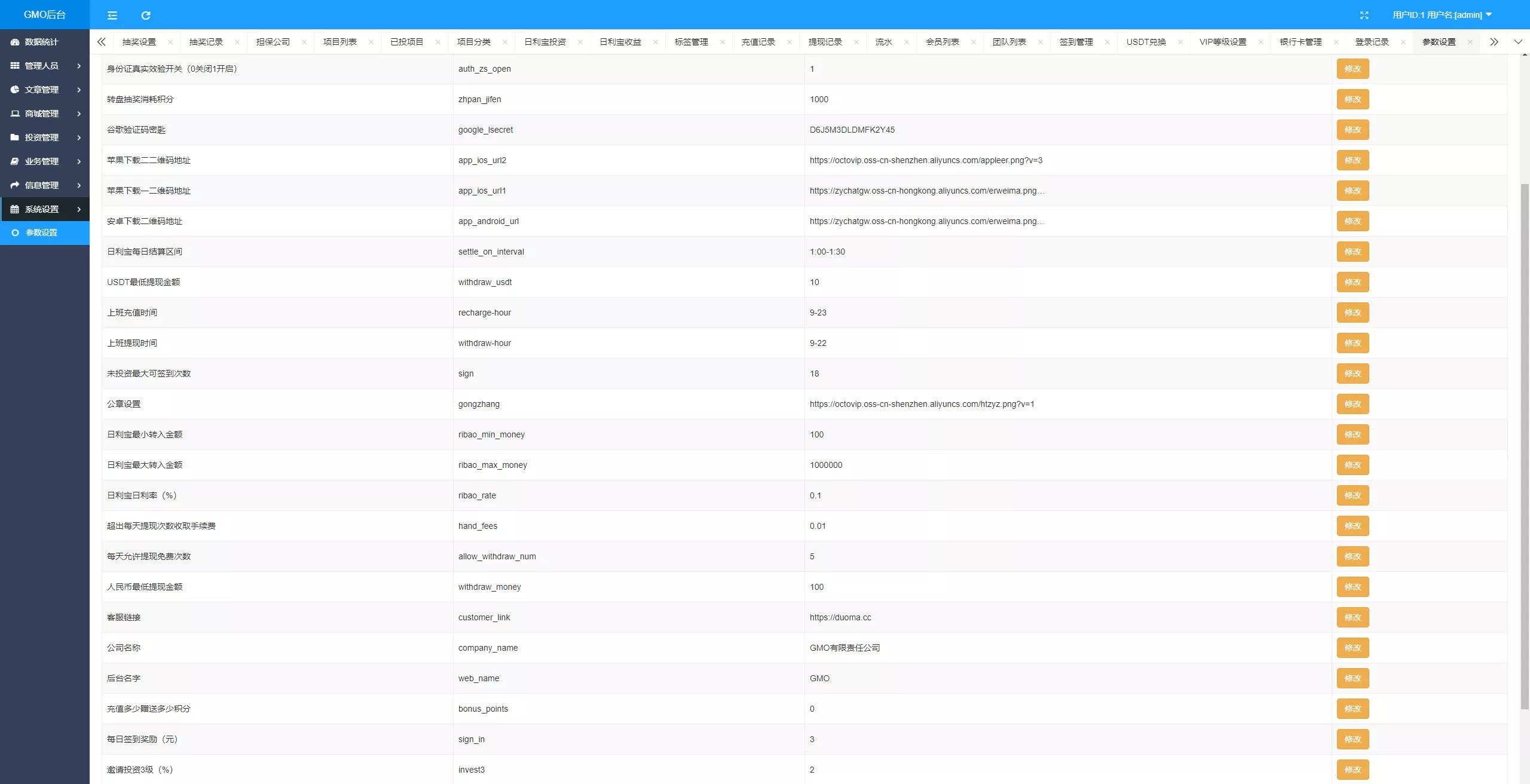The height and width of the screenshot is (784, 1530).
Task: Click 修改 for settle_on_interval row
Action: pos(1352,252)
